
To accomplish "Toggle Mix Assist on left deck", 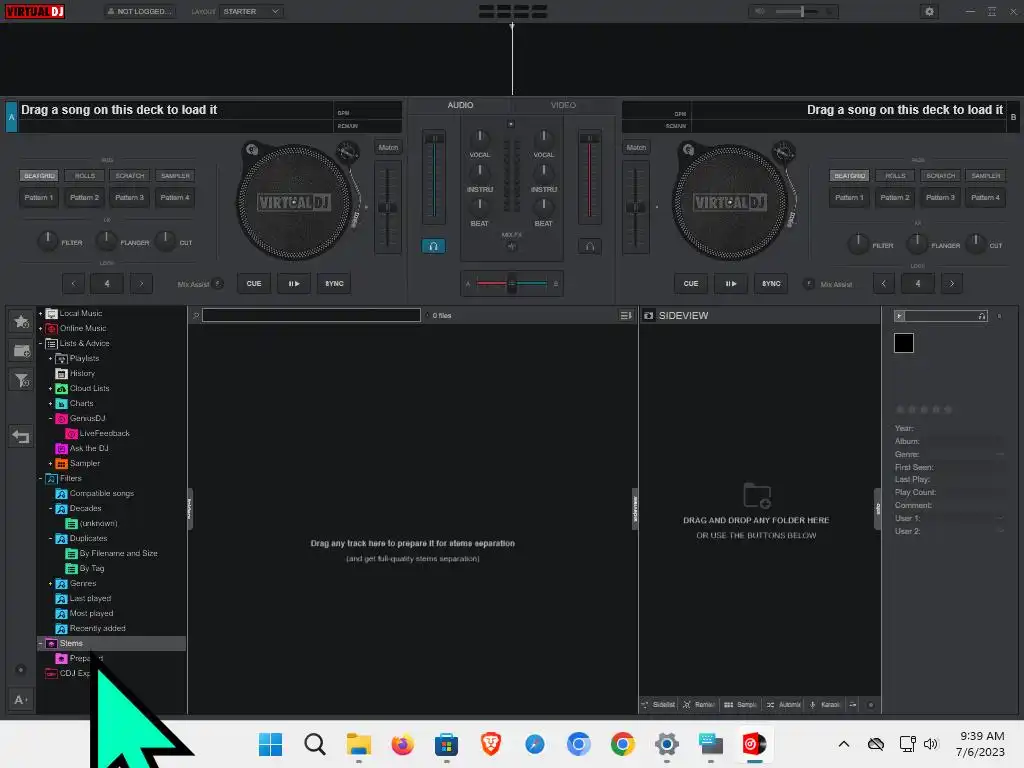I will [218, 283].
